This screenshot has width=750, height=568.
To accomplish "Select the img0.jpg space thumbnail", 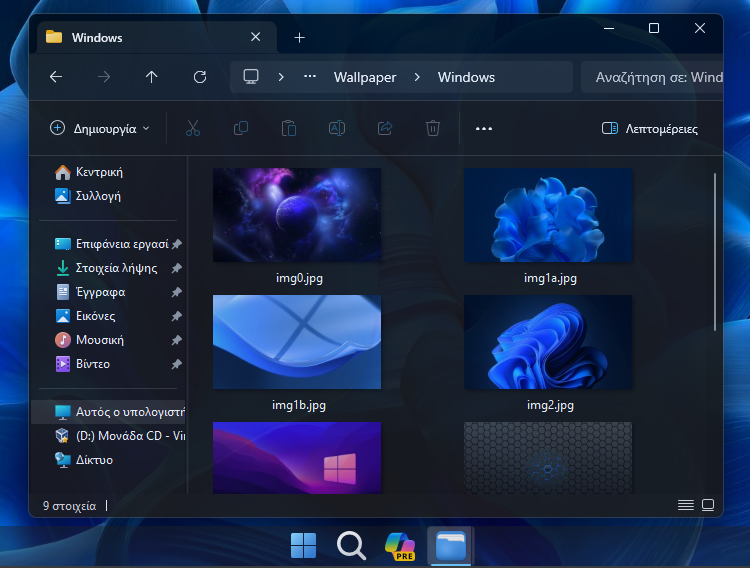I will coord(297,215).
